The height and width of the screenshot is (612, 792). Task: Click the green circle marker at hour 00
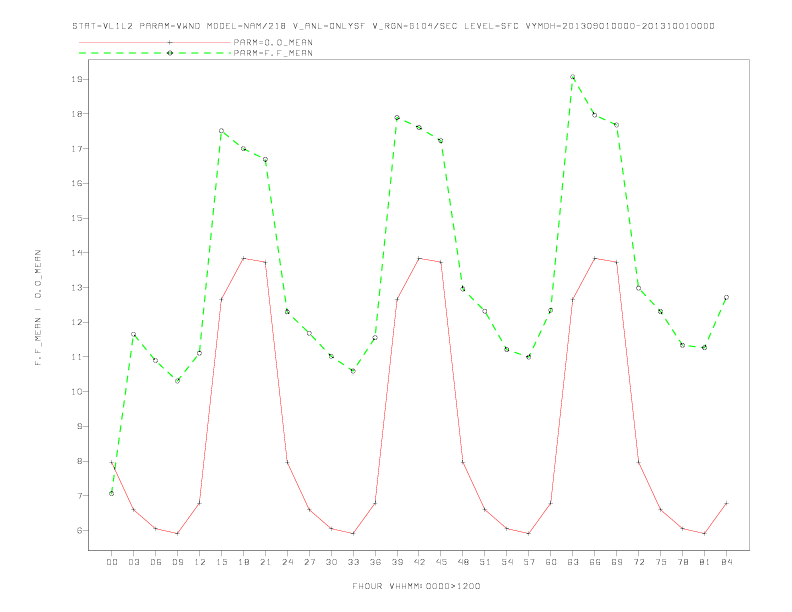[x=112, y=493]
